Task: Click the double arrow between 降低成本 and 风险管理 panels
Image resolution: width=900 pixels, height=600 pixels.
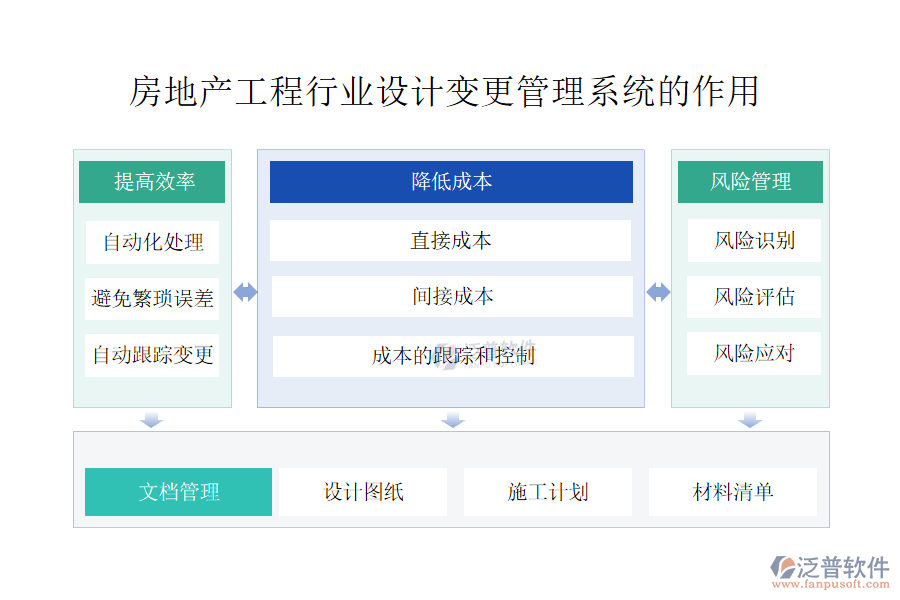Action: coord(658,292)
